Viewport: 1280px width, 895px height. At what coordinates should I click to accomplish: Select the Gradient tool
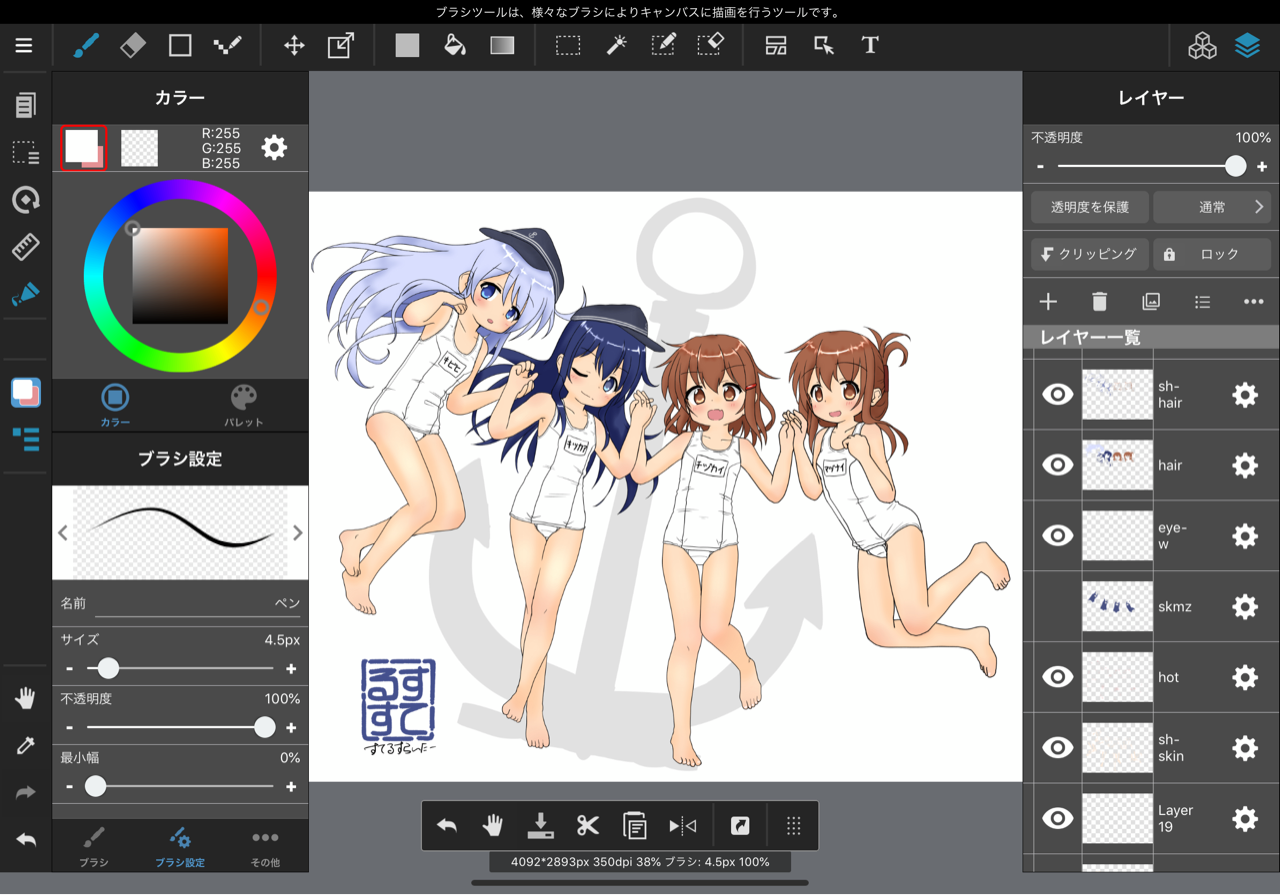[x=502, y=46]
